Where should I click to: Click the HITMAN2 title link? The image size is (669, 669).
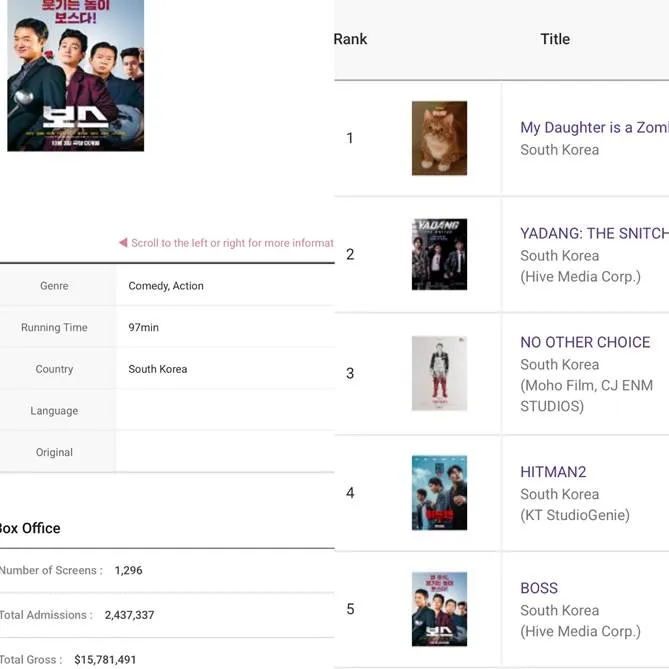(x=553, y=472)
